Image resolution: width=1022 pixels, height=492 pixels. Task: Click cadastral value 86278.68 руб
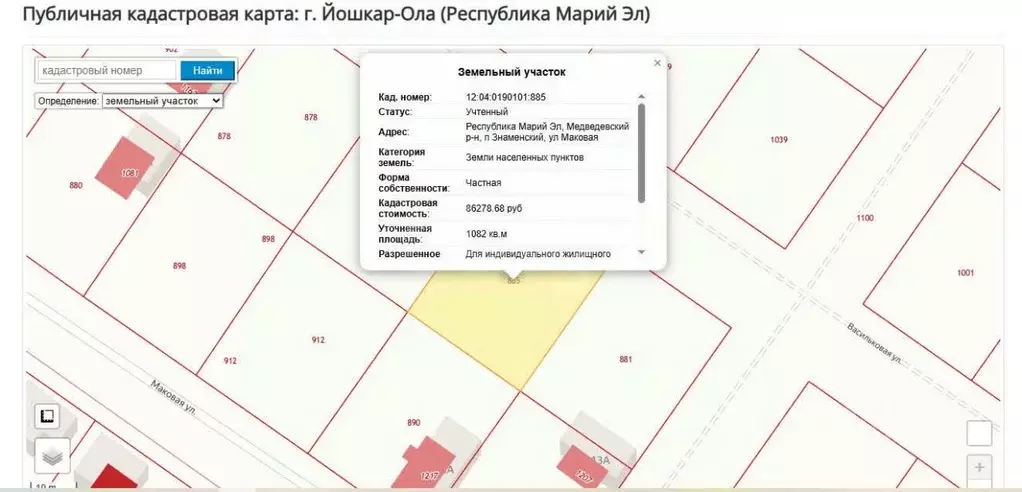tap(494, 209)
